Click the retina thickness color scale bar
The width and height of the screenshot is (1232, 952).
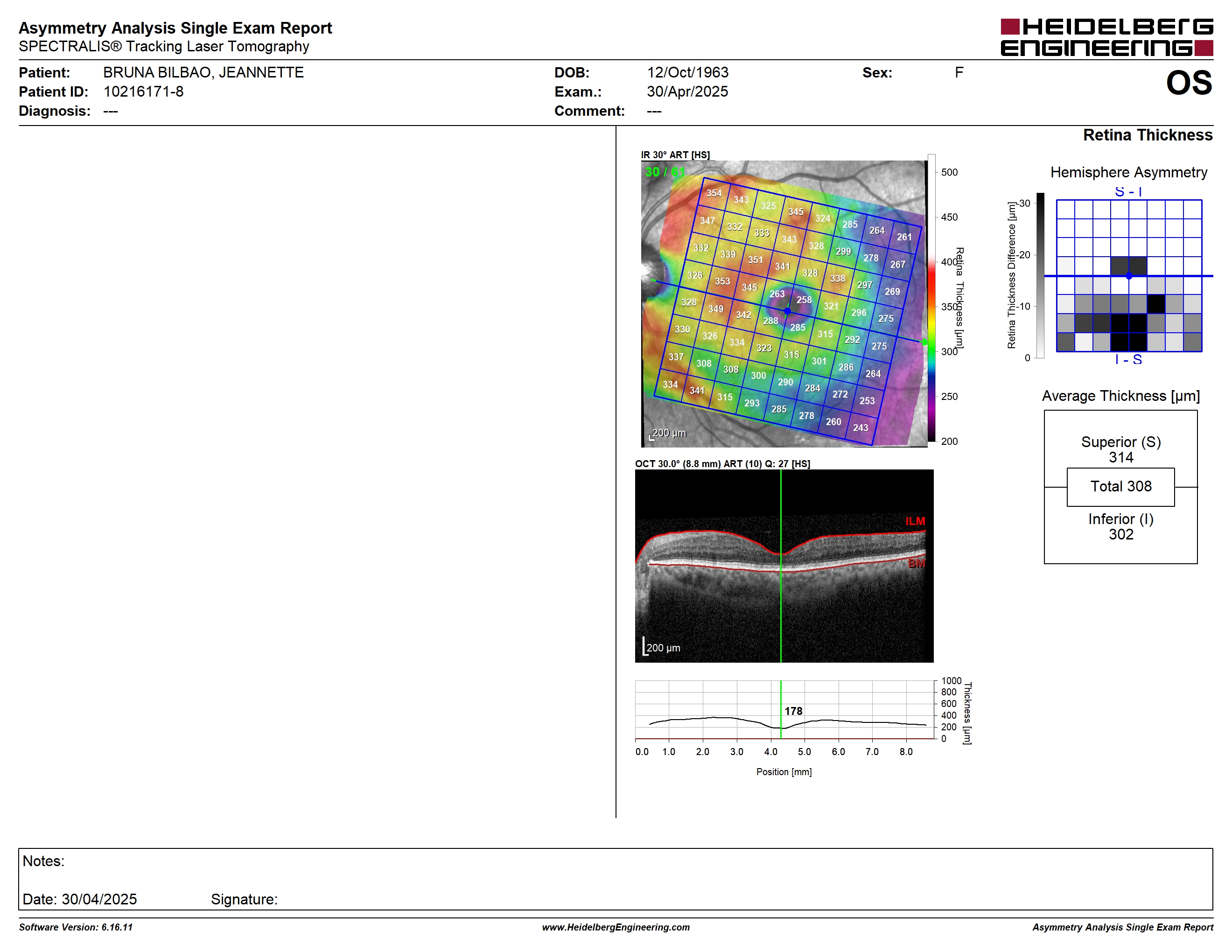point(931,298)
